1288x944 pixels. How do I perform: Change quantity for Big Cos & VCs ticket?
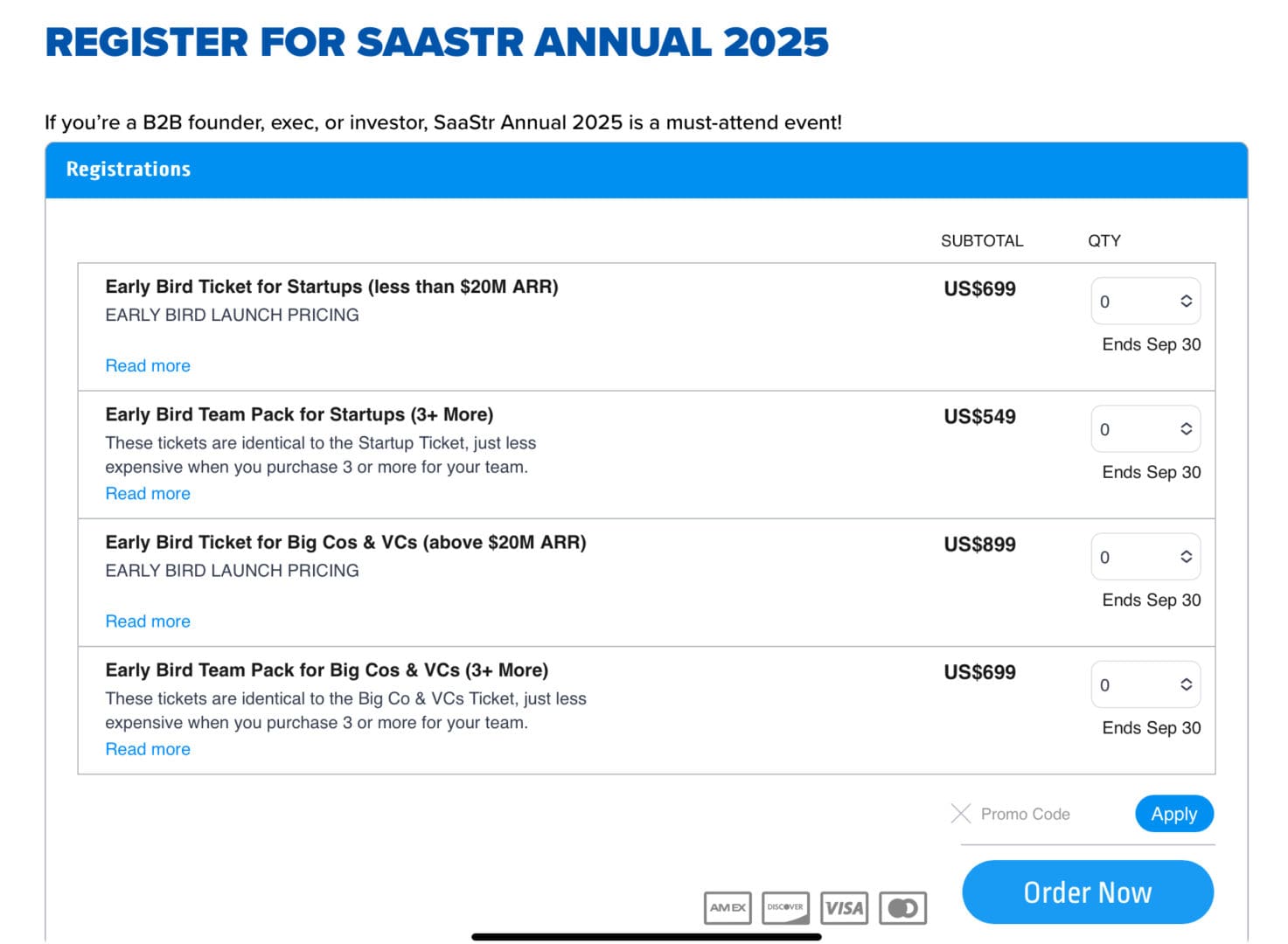tap(1145, 557)
